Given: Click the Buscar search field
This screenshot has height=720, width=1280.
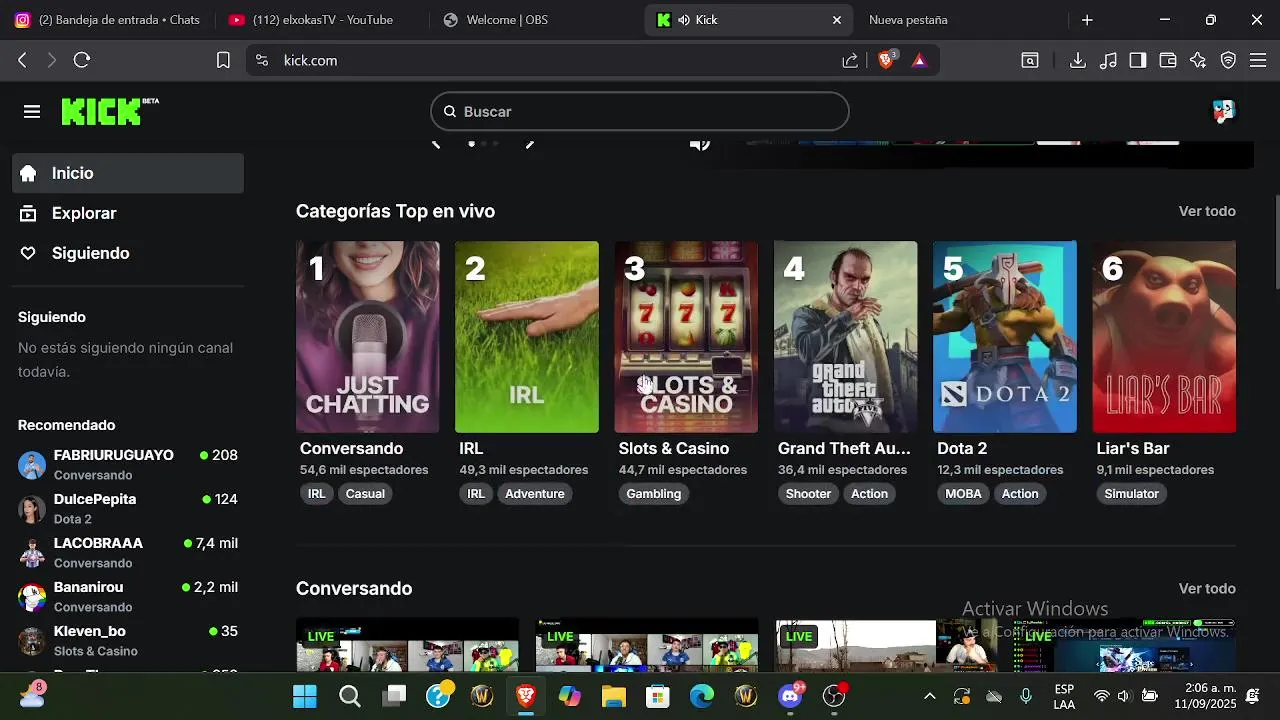Looking at the screenshot, I should click(x=640, y=111).
